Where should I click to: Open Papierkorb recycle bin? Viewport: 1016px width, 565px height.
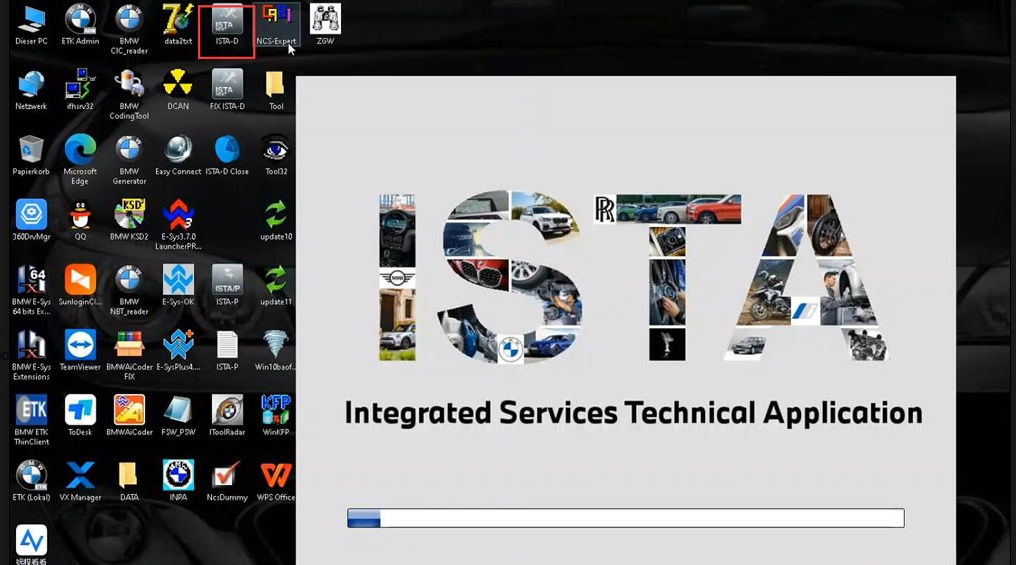(x=31, y=155)
